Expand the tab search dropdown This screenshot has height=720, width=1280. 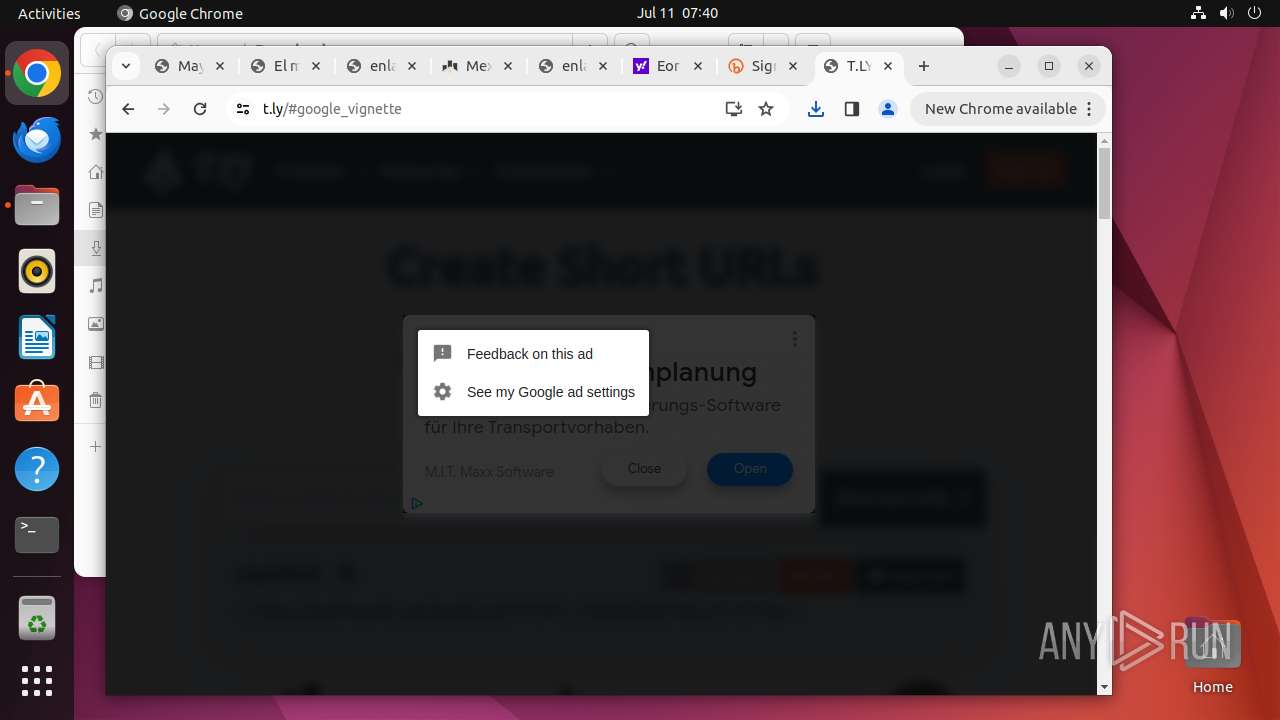[x=125, y=66]
